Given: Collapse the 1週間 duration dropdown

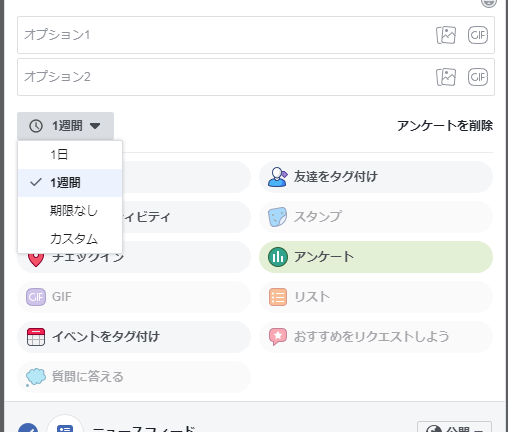Looking at the screenshot, I should pos(65,126).
